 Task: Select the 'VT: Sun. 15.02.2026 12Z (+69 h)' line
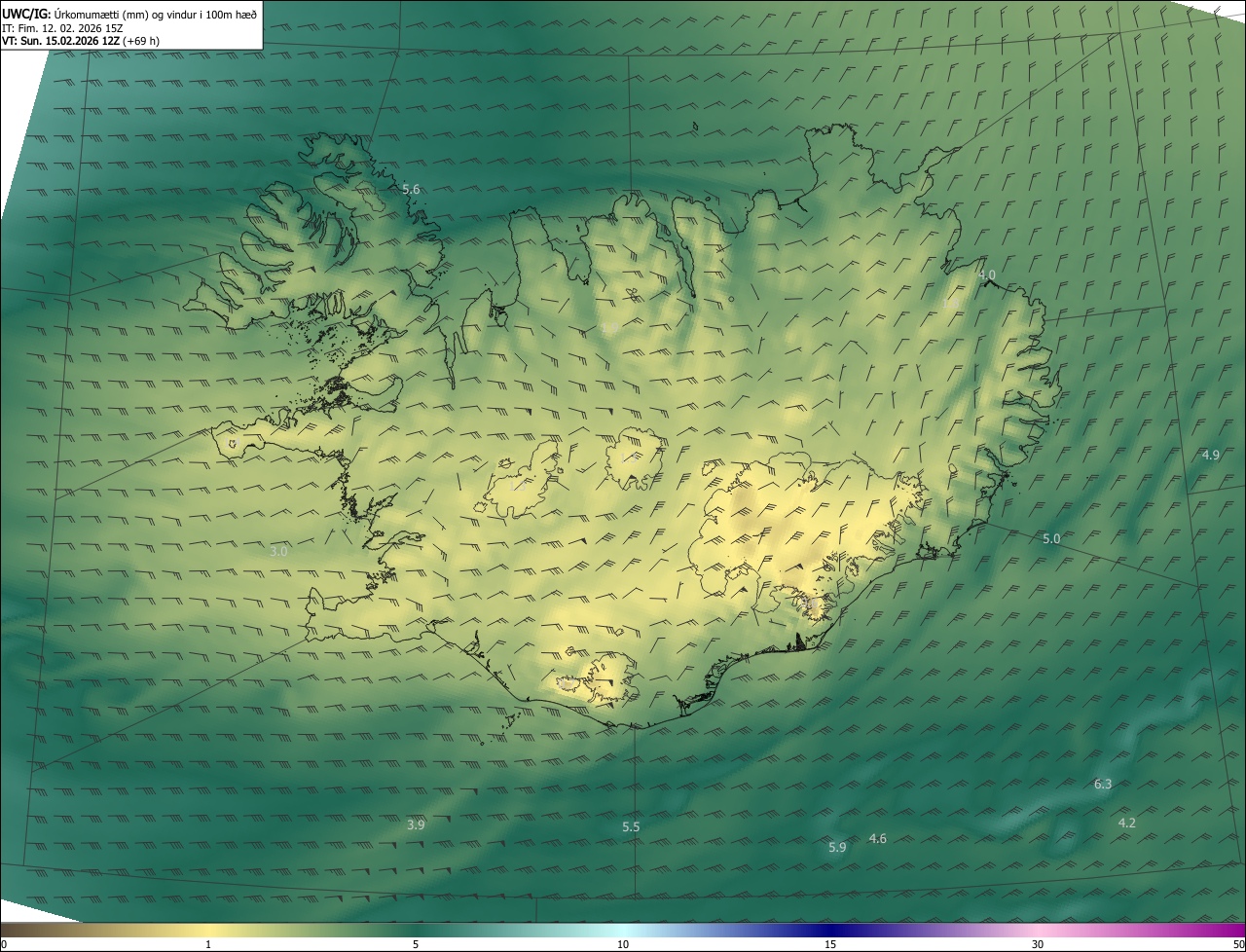(x=81, y=41)
